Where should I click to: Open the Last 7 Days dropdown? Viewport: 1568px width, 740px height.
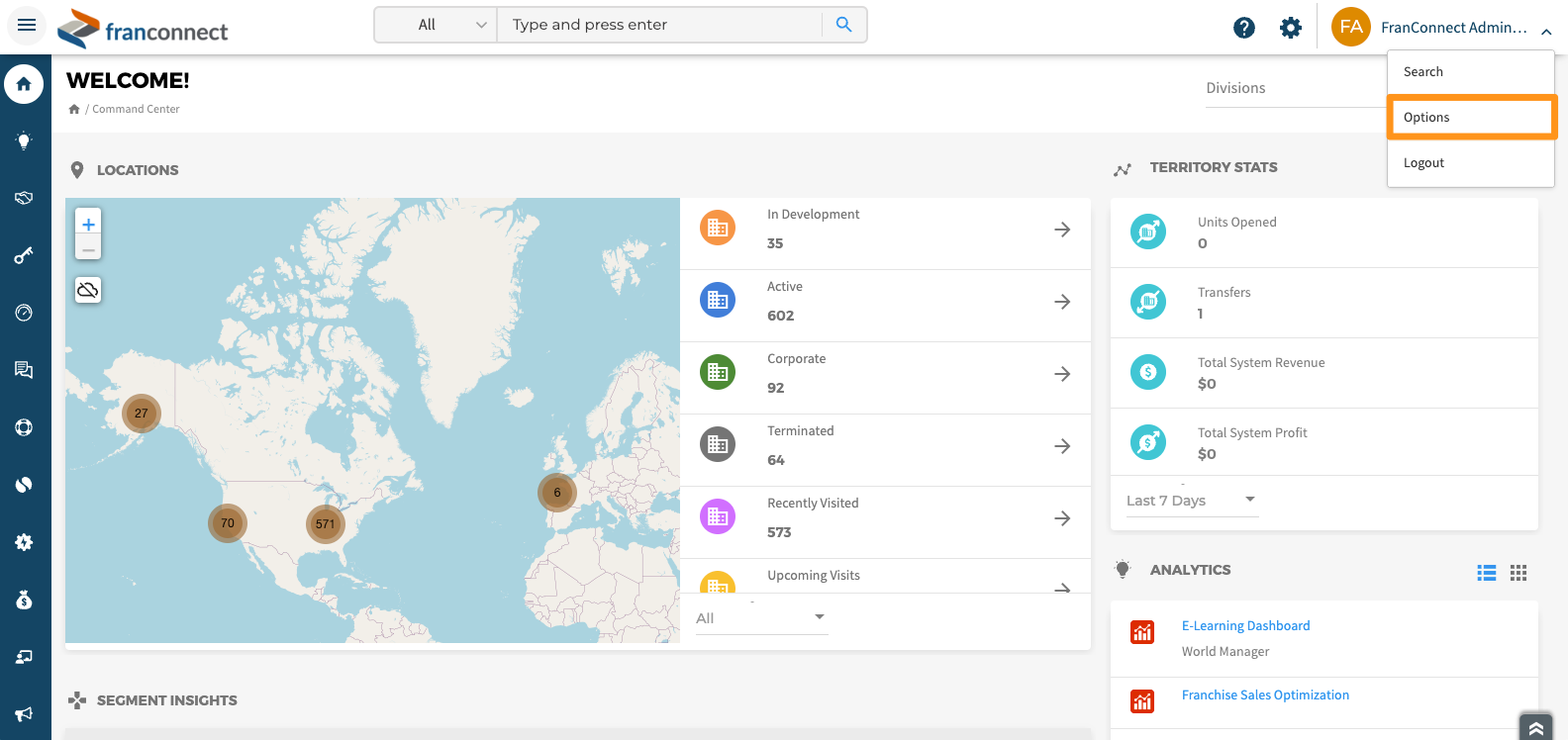1191,501
